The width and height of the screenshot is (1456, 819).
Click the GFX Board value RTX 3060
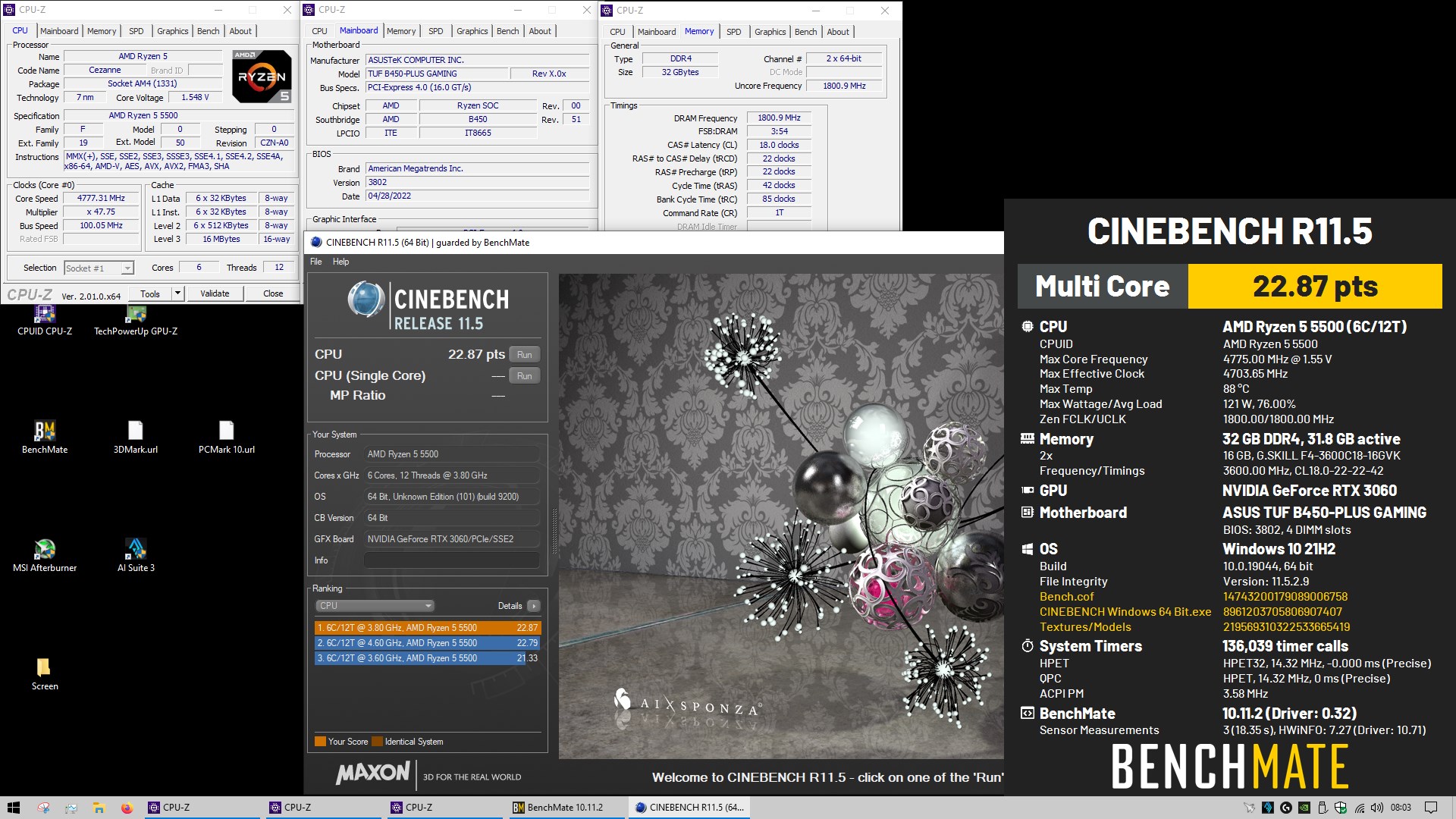(x=452, y=539)
